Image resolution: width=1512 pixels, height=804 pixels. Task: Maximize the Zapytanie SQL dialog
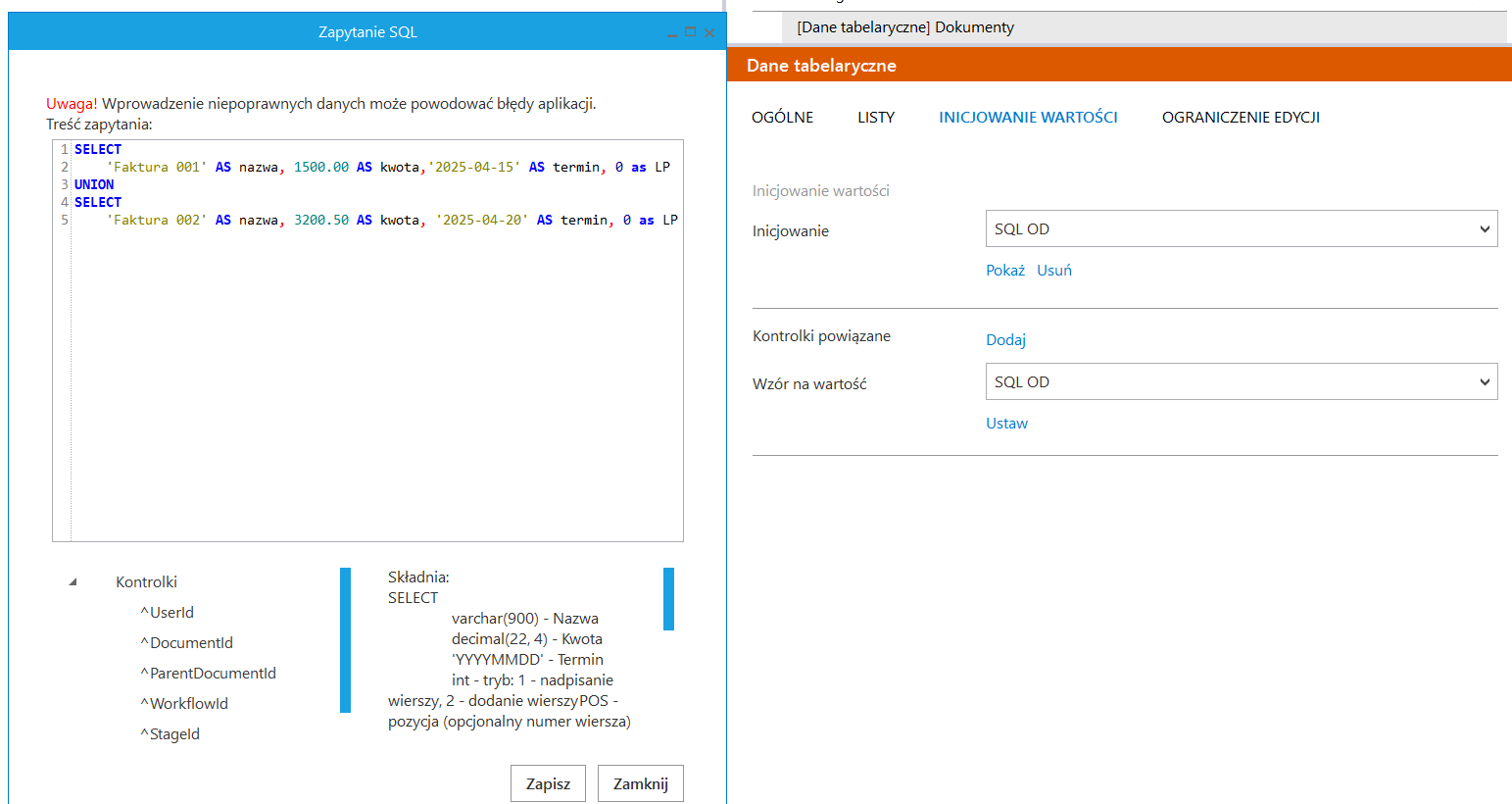point(690,32)
